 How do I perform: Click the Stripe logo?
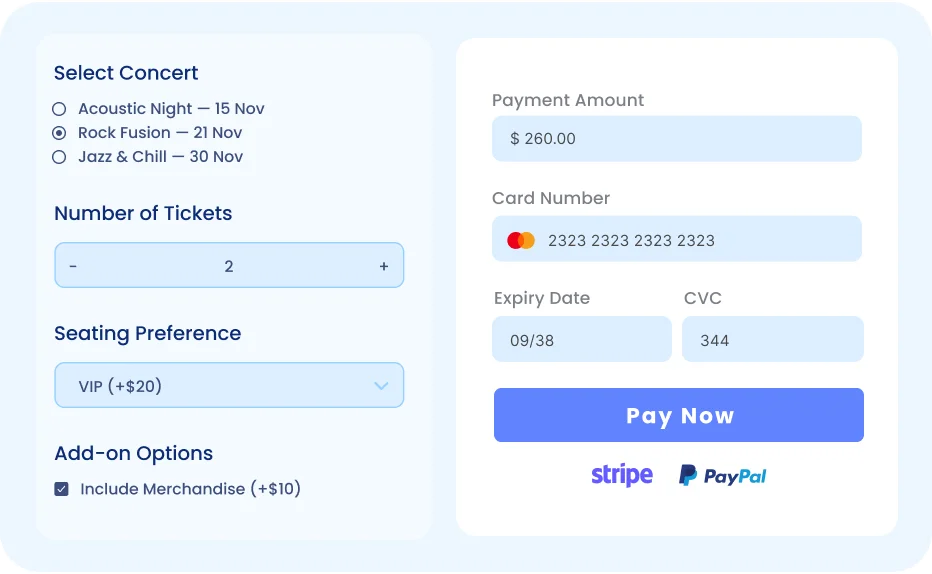621,475
